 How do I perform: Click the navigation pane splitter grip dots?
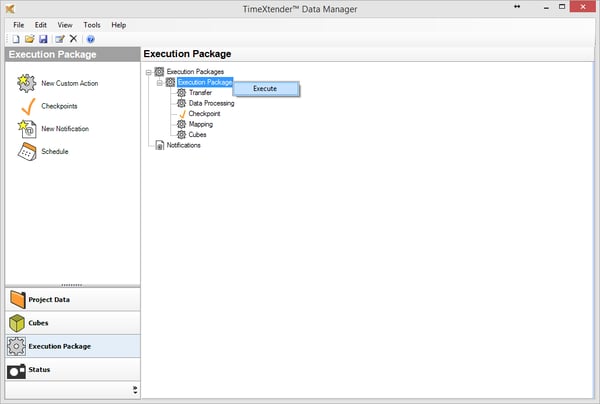click(72, 285)
